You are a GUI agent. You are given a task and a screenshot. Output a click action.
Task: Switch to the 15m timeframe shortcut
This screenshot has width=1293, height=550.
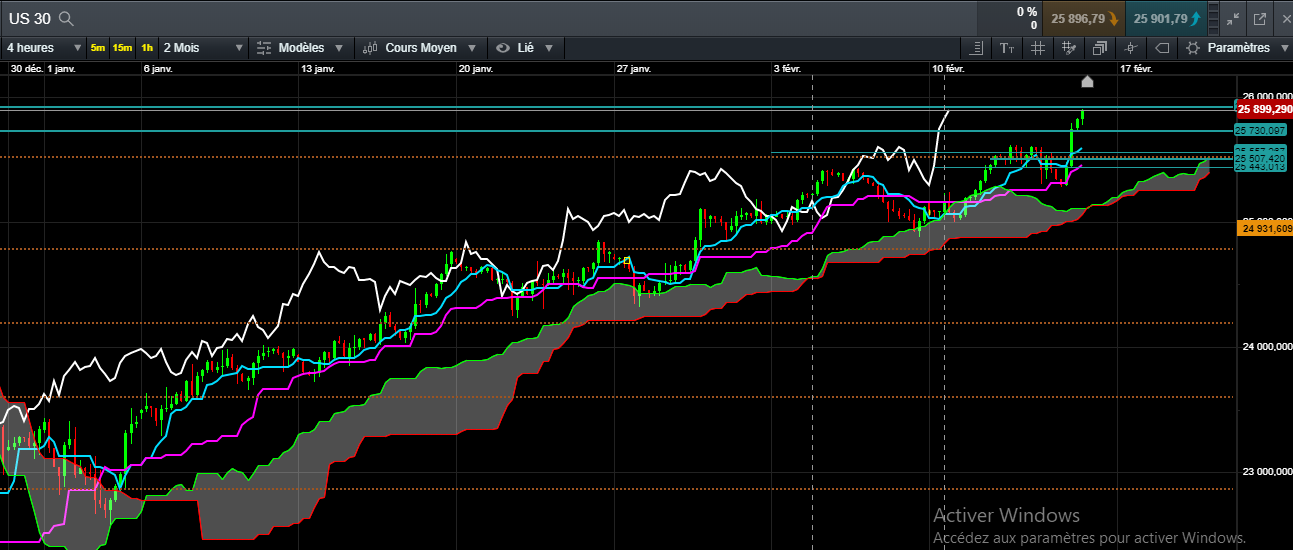click(122, 47)
